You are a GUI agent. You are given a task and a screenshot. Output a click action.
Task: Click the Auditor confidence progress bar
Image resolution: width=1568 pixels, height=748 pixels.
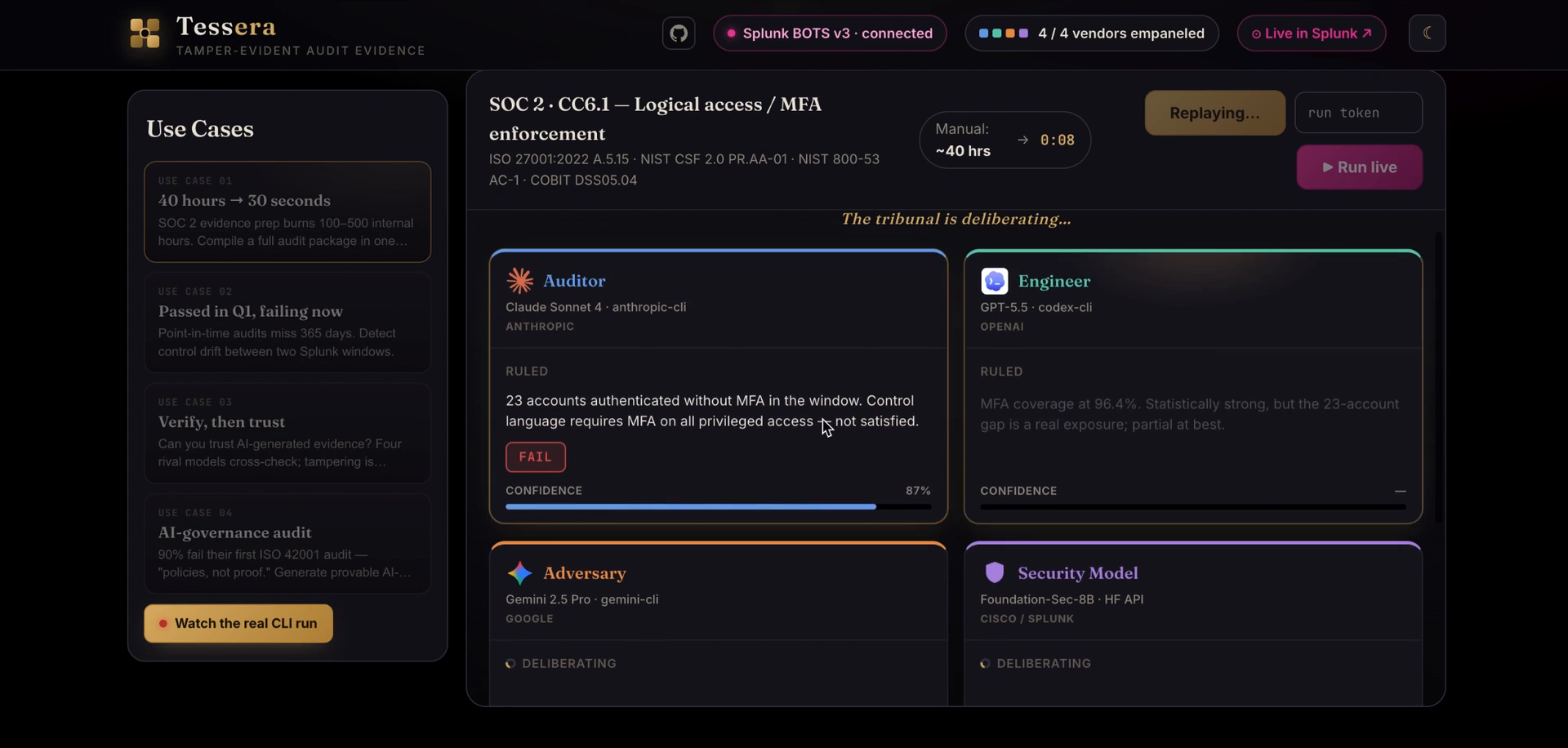(x=718, y=507)
